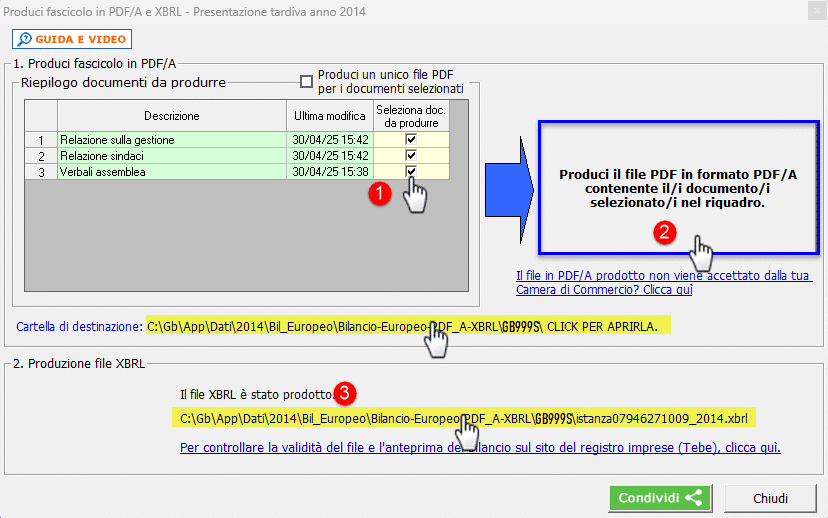828x518 pixels.
Task: Open the Guida e Video help button
Action: point(71,39)
